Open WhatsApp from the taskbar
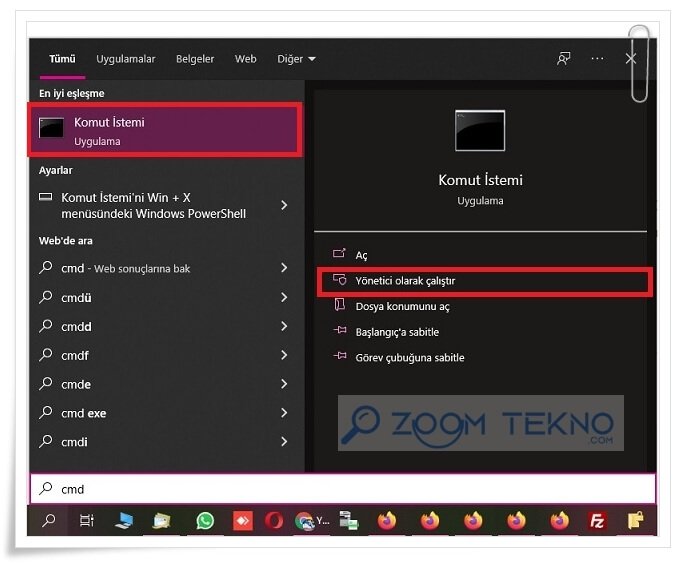 click(x=205, y=521)
